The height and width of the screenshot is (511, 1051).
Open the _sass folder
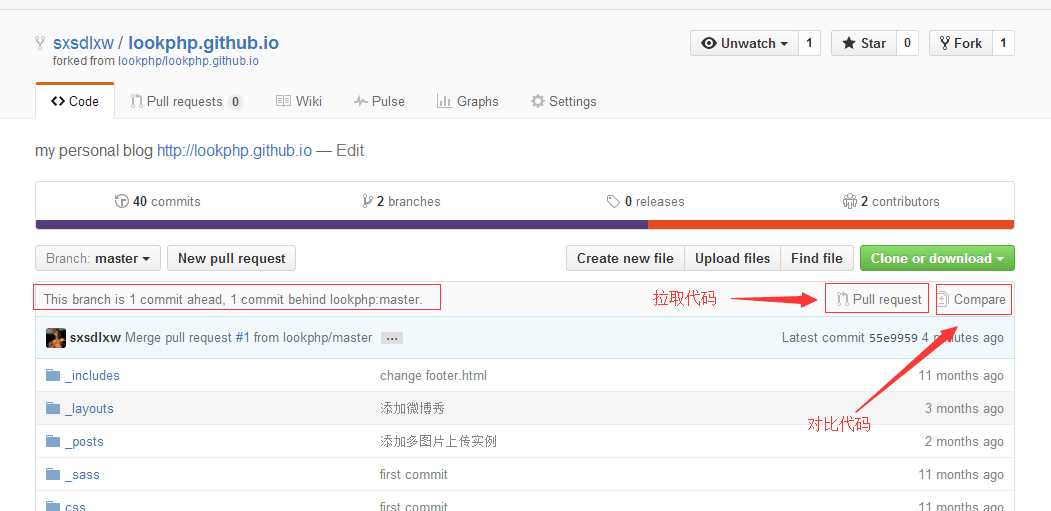(x=82, y=475)
